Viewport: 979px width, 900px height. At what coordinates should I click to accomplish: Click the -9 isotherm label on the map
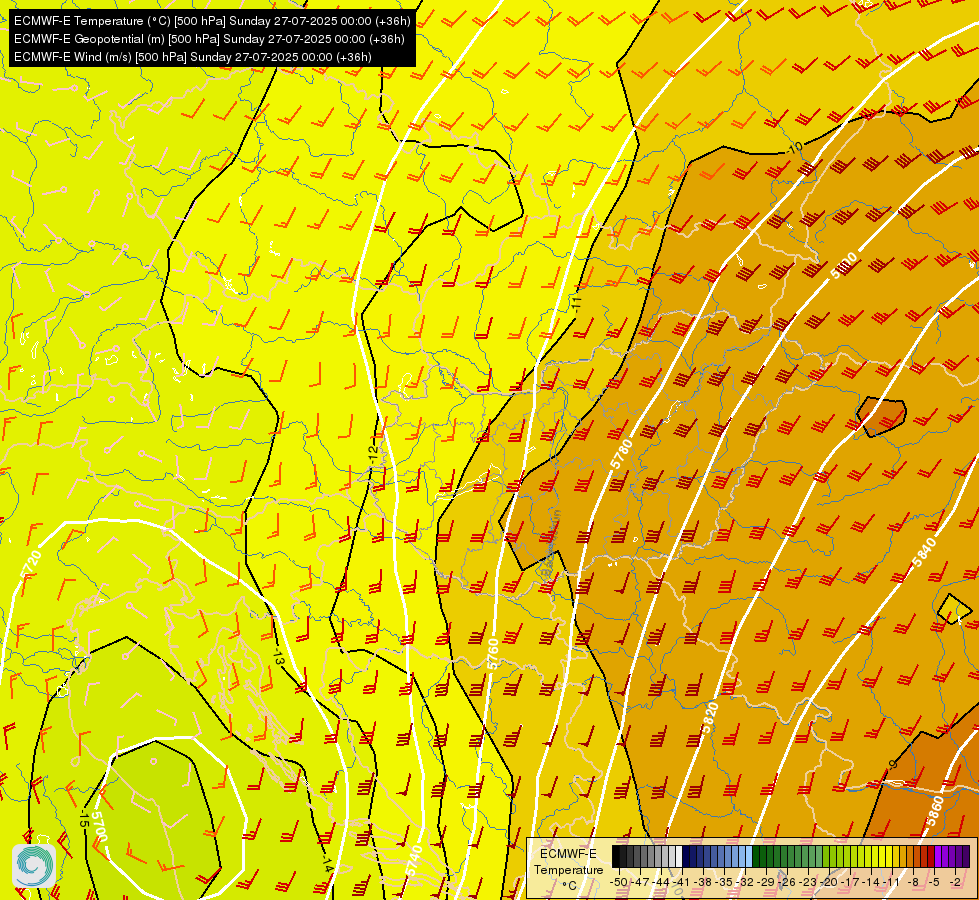pos(893,764)
